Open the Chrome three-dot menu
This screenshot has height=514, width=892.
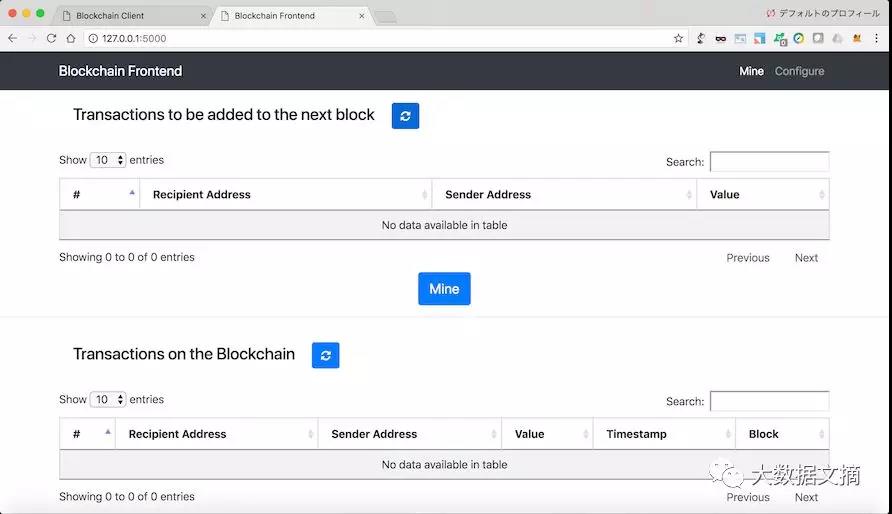876,38
